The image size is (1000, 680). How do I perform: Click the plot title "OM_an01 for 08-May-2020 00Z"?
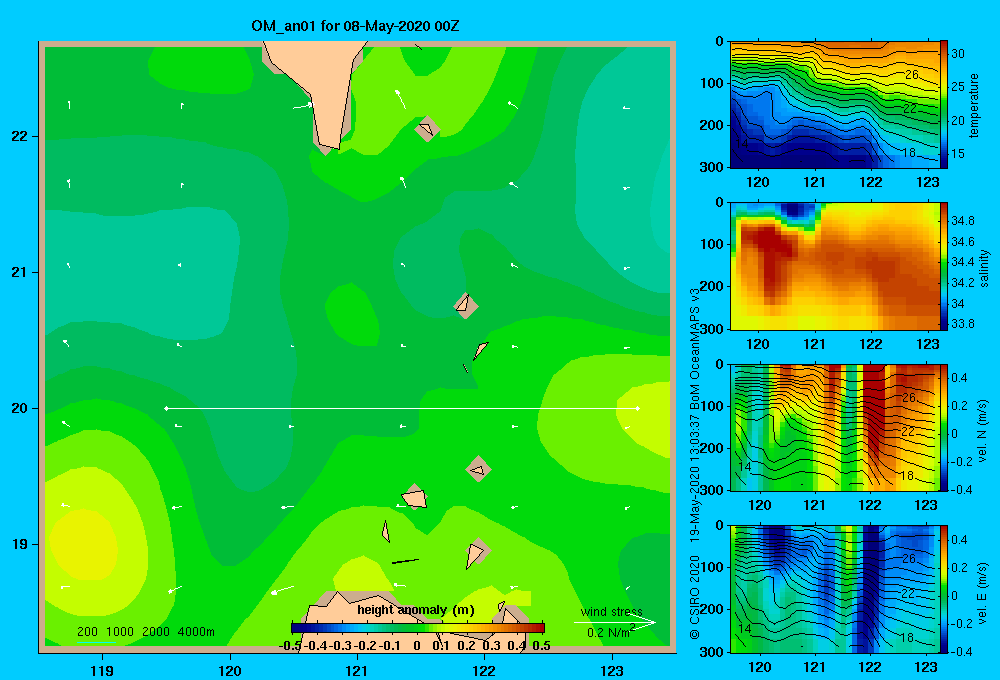[x=355, y=26]
